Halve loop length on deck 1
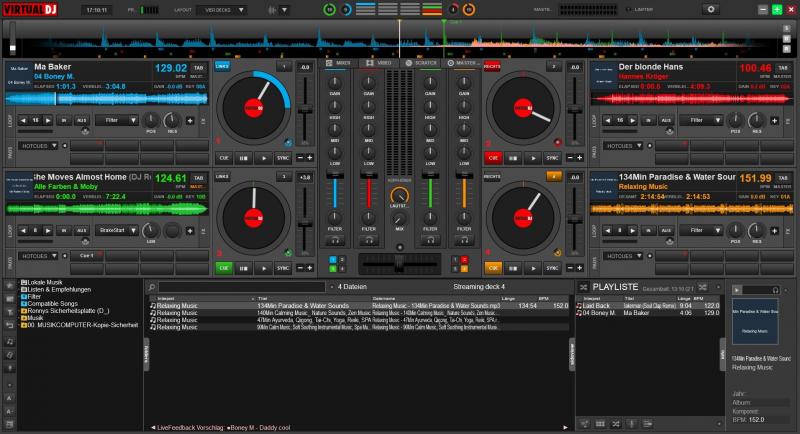This screenshot has height=434, width=800. click(23, 120)
